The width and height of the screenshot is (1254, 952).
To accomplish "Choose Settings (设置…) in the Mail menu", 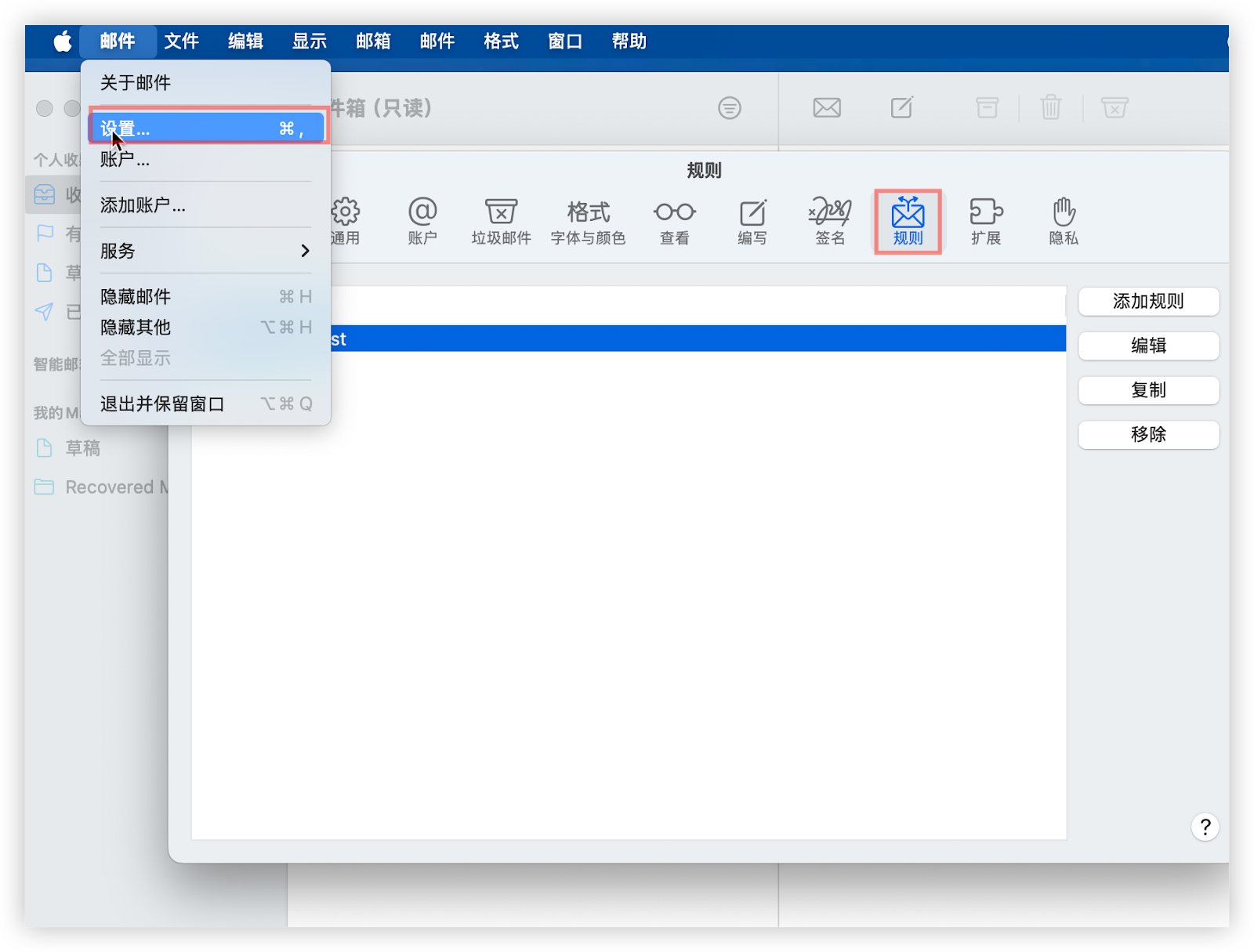I will (x=205, y=129).
